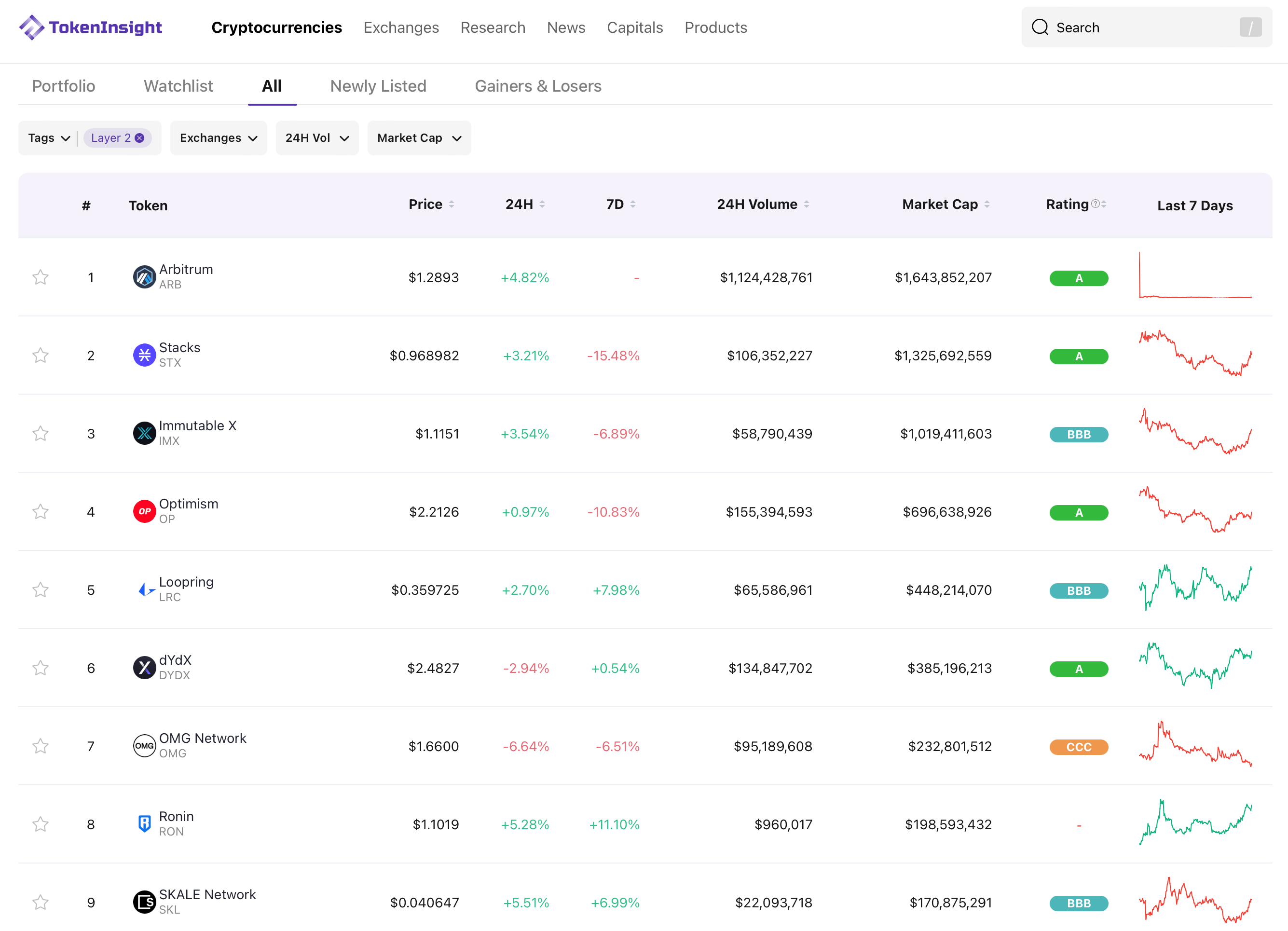Open the Loopring token page link
This screenshot has height=931, width=1288.
186,582
